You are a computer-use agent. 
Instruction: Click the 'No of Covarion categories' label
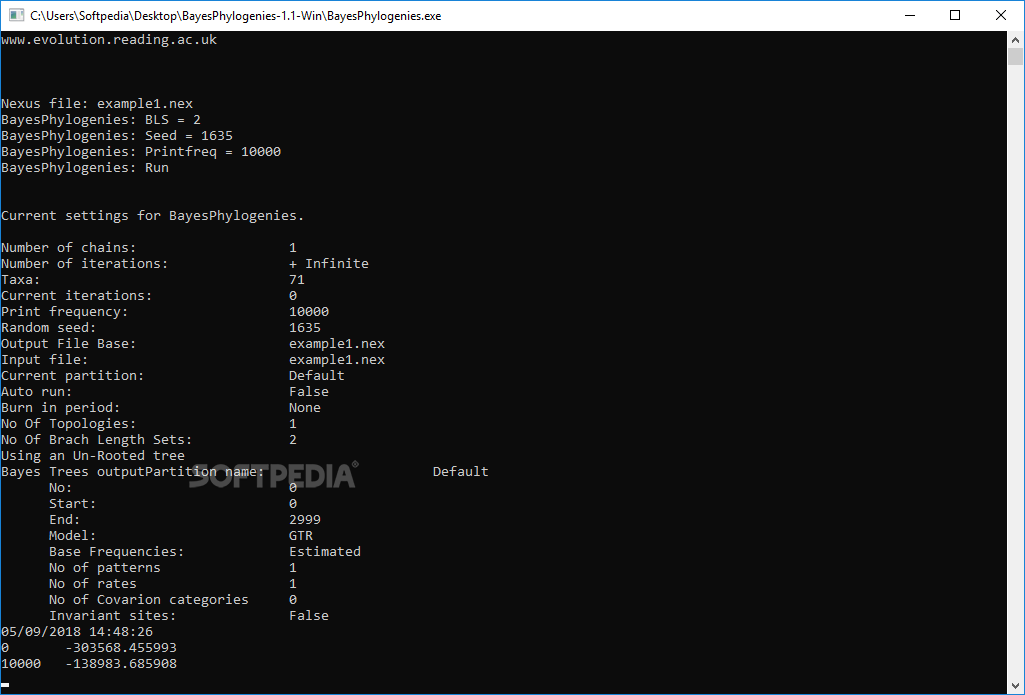149,600
